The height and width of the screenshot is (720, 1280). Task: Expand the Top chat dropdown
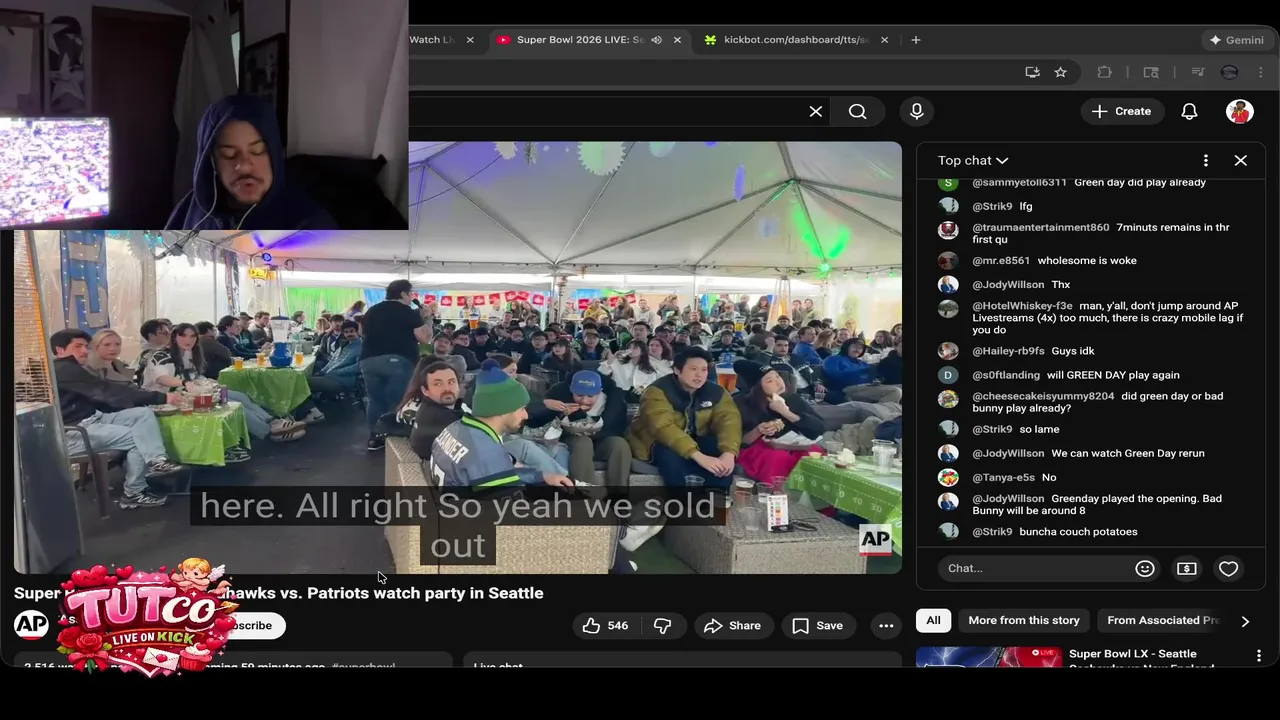[x=973, y=160]
